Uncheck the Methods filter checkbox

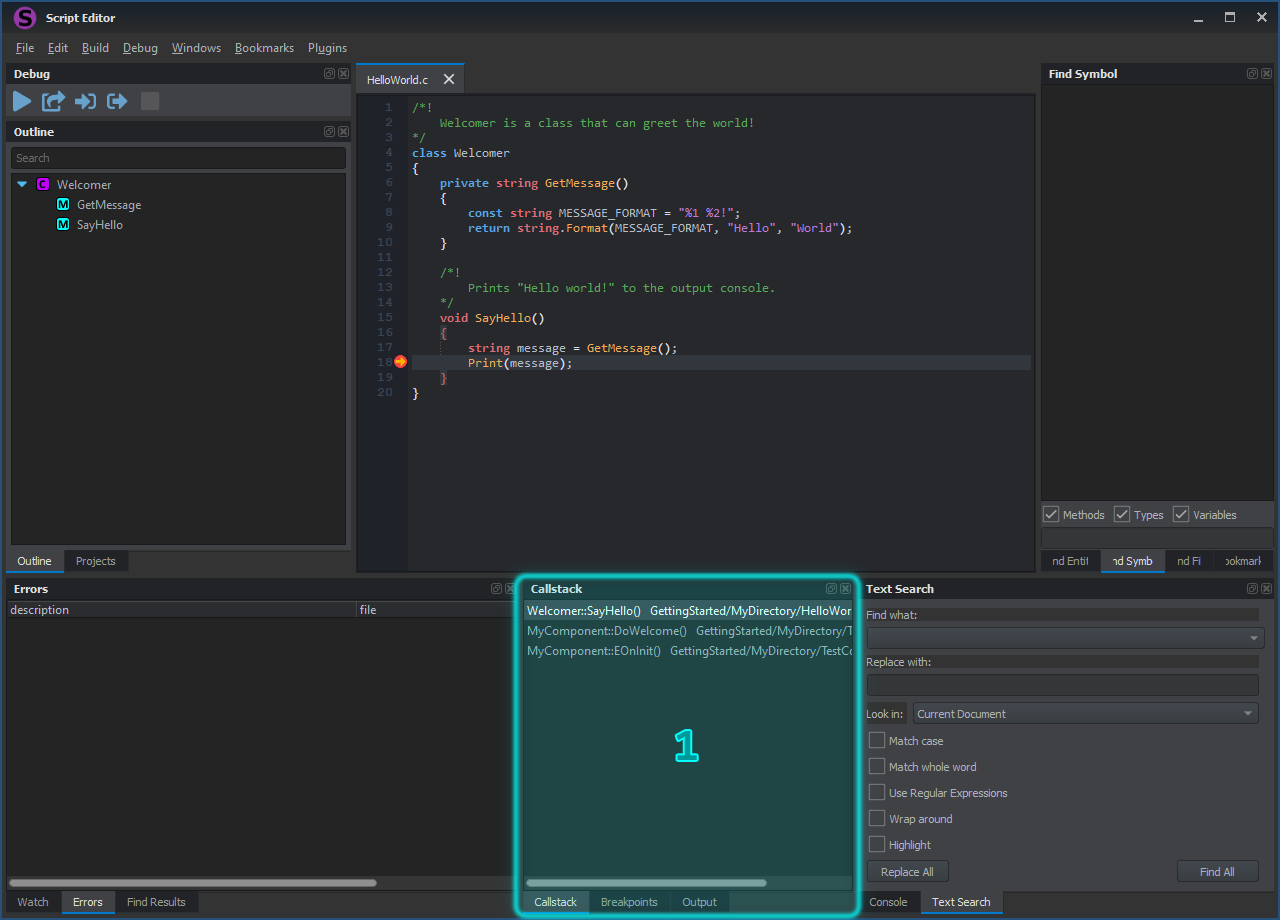coord(1051,515)
